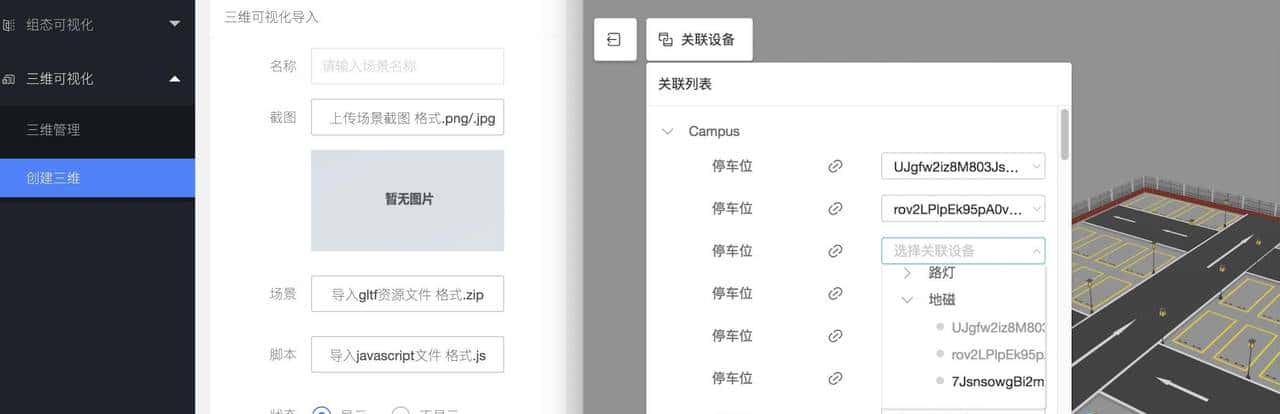The image size is (1280, 414).
Task: Click the exit icon button beside 关联设备
Action: click(x=615, y=39)
